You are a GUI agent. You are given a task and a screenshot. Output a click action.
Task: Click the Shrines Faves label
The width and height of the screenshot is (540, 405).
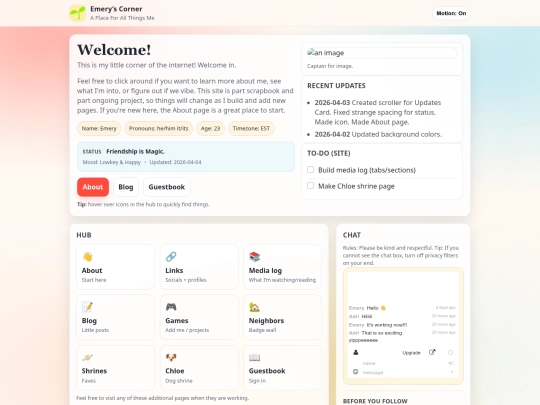pos(89,381)
